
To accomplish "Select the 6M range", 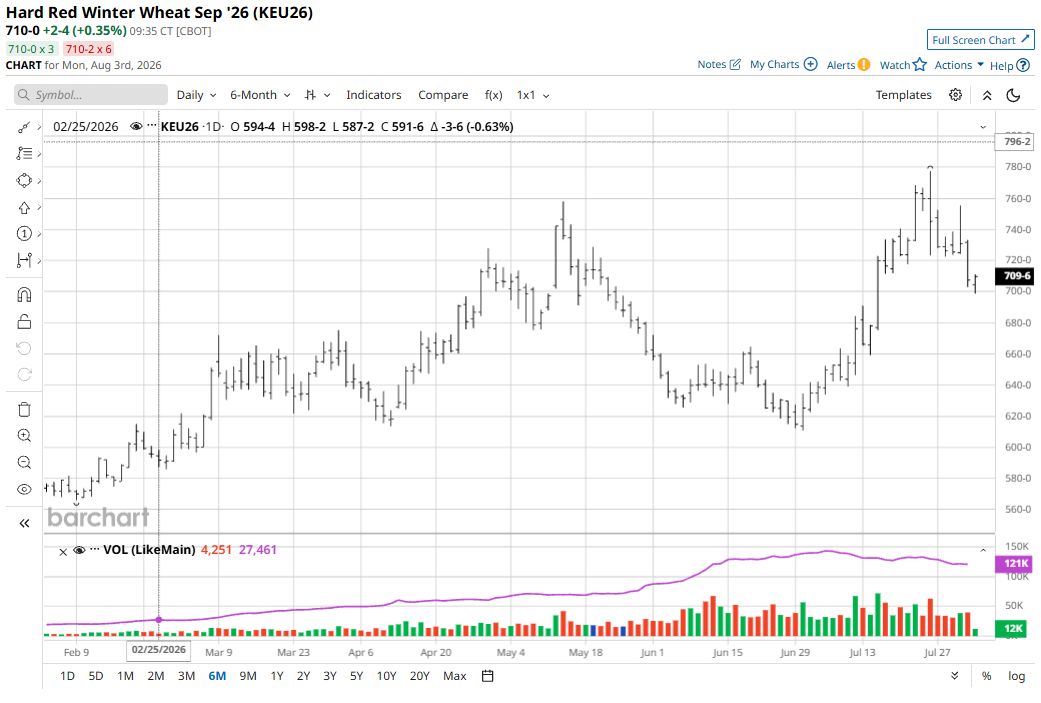I will pyautogui.click(x=217, y=676).
